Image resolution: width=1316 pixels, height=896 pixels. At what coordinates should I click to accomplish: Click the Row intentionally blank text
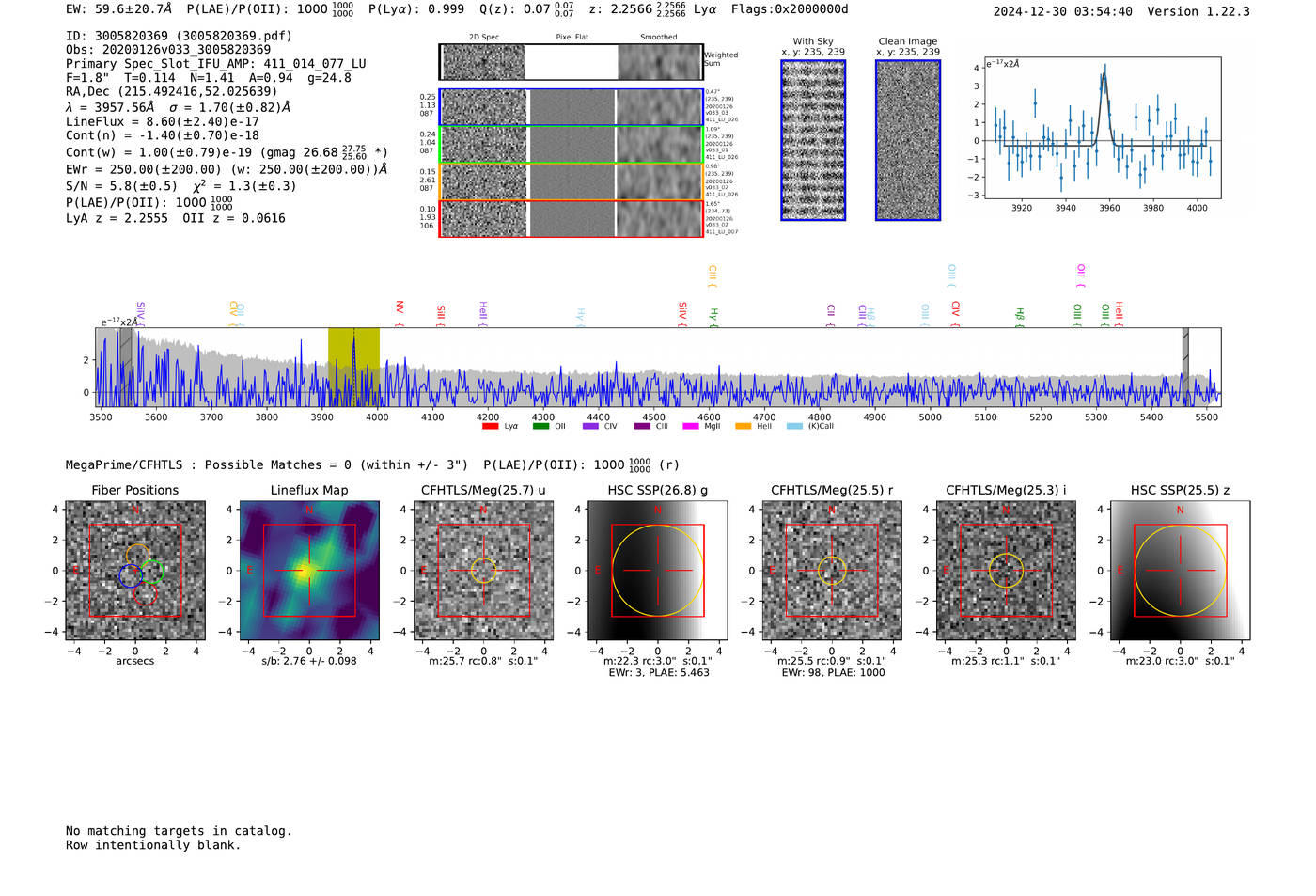point(153,845)
